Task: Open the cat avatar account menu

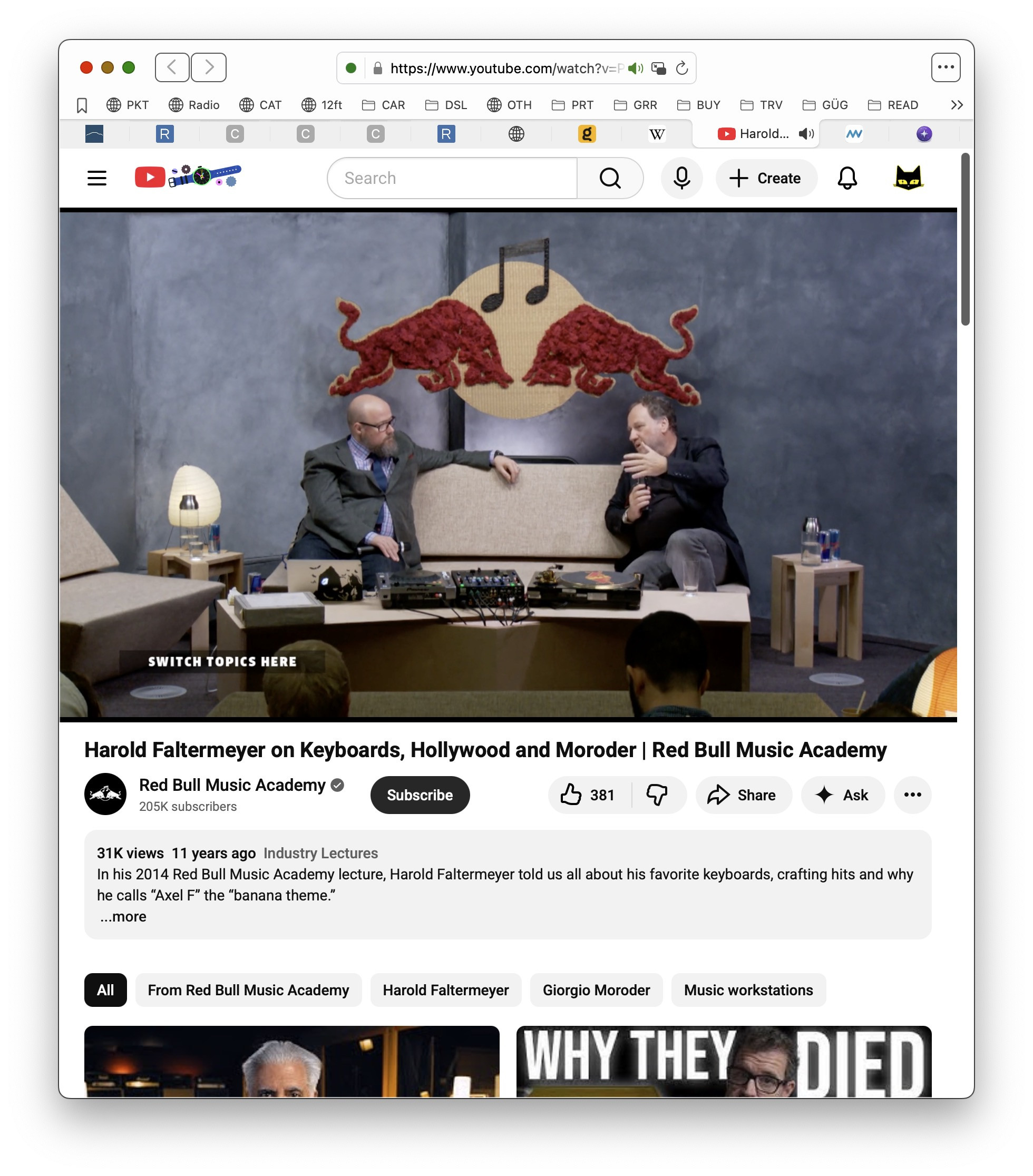Action: 908,179
